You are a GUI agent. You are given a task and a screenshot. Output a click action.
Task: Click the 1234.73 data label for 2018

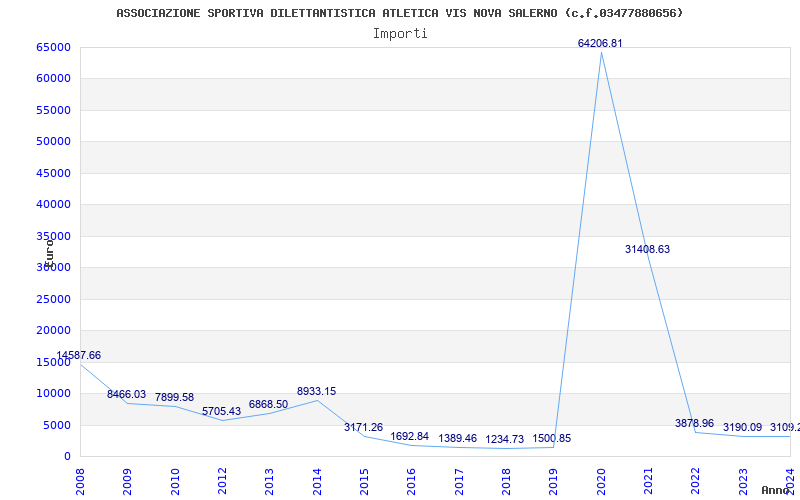coord(505,439)
